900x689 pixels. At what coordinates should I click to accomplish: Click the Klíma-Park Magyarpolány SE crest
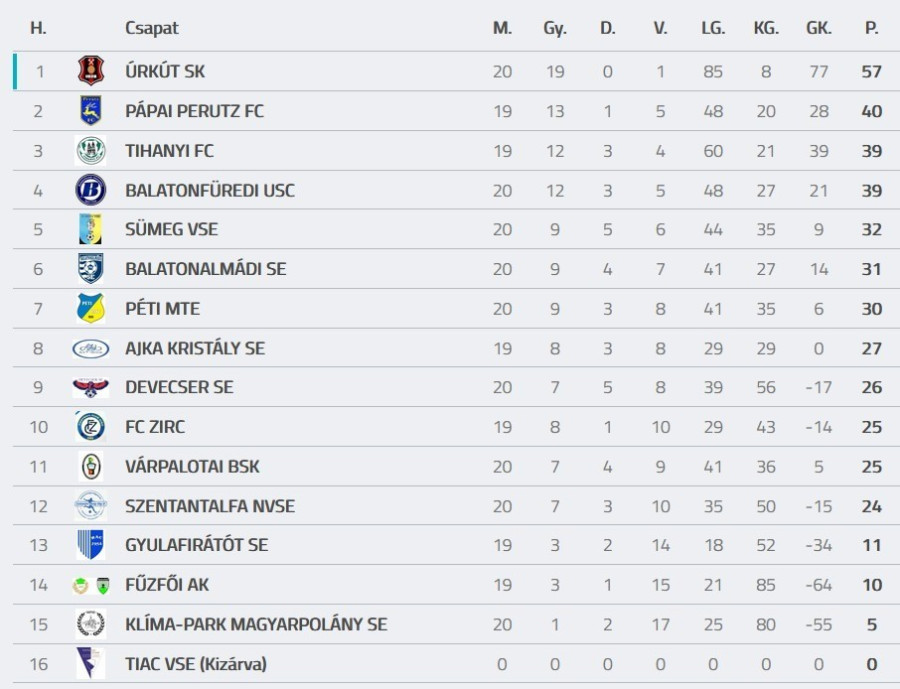[x=91, y=624]
